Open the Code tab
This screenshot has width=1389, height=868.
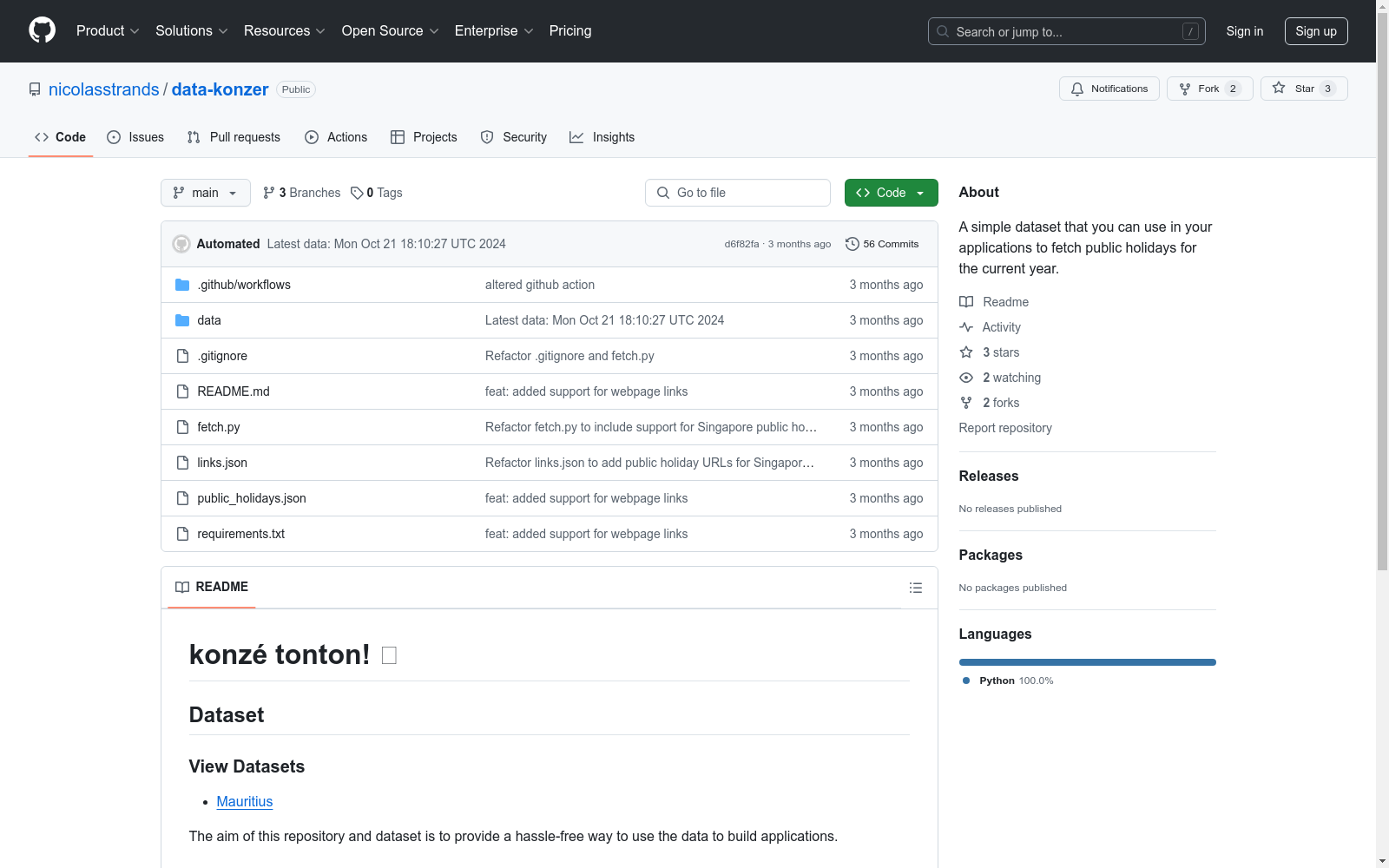point(61,137)
